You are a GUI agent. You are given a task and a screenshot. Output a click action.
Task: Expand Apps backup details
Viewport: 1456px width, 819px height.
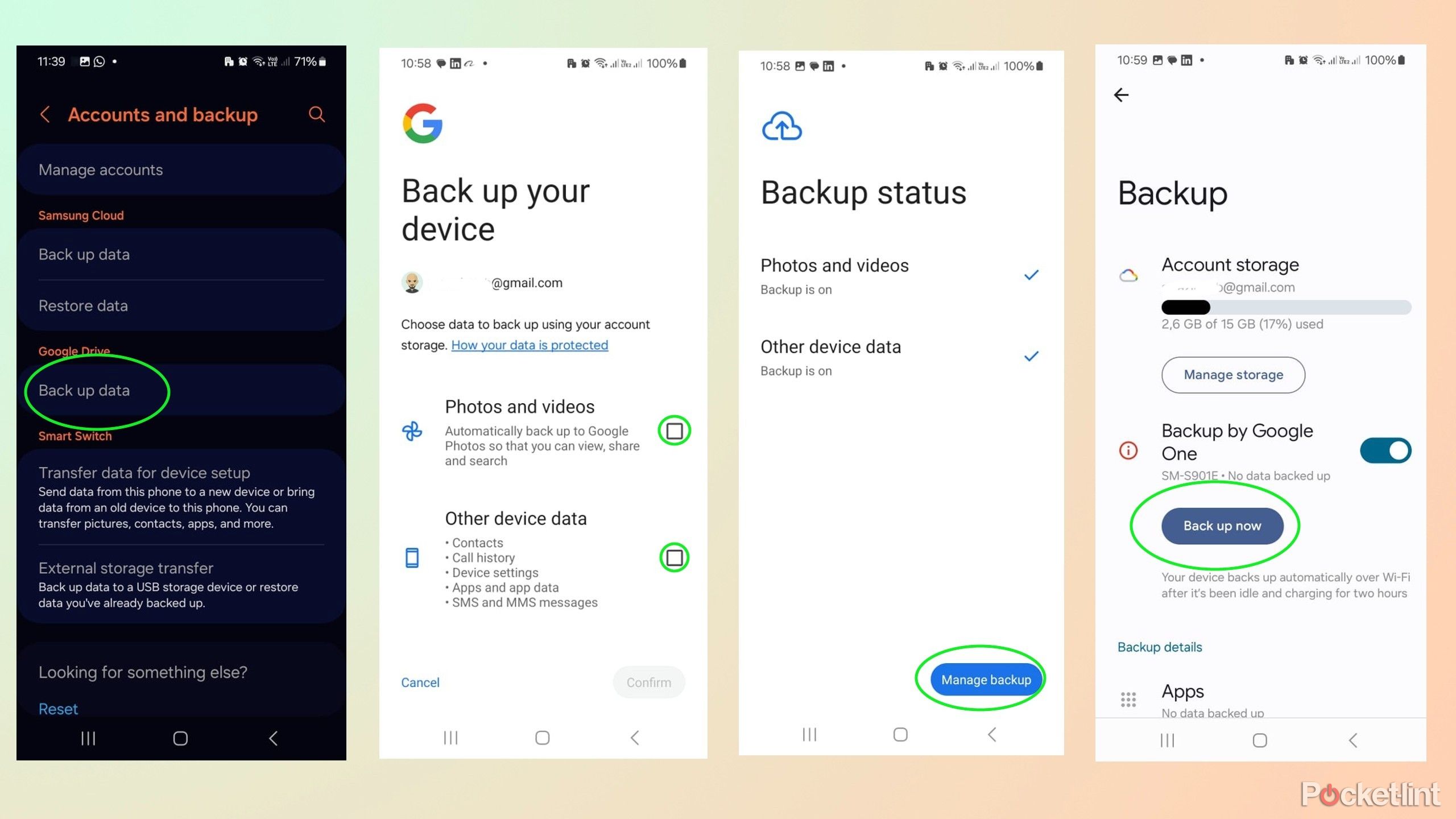[x=1264, y=699]
